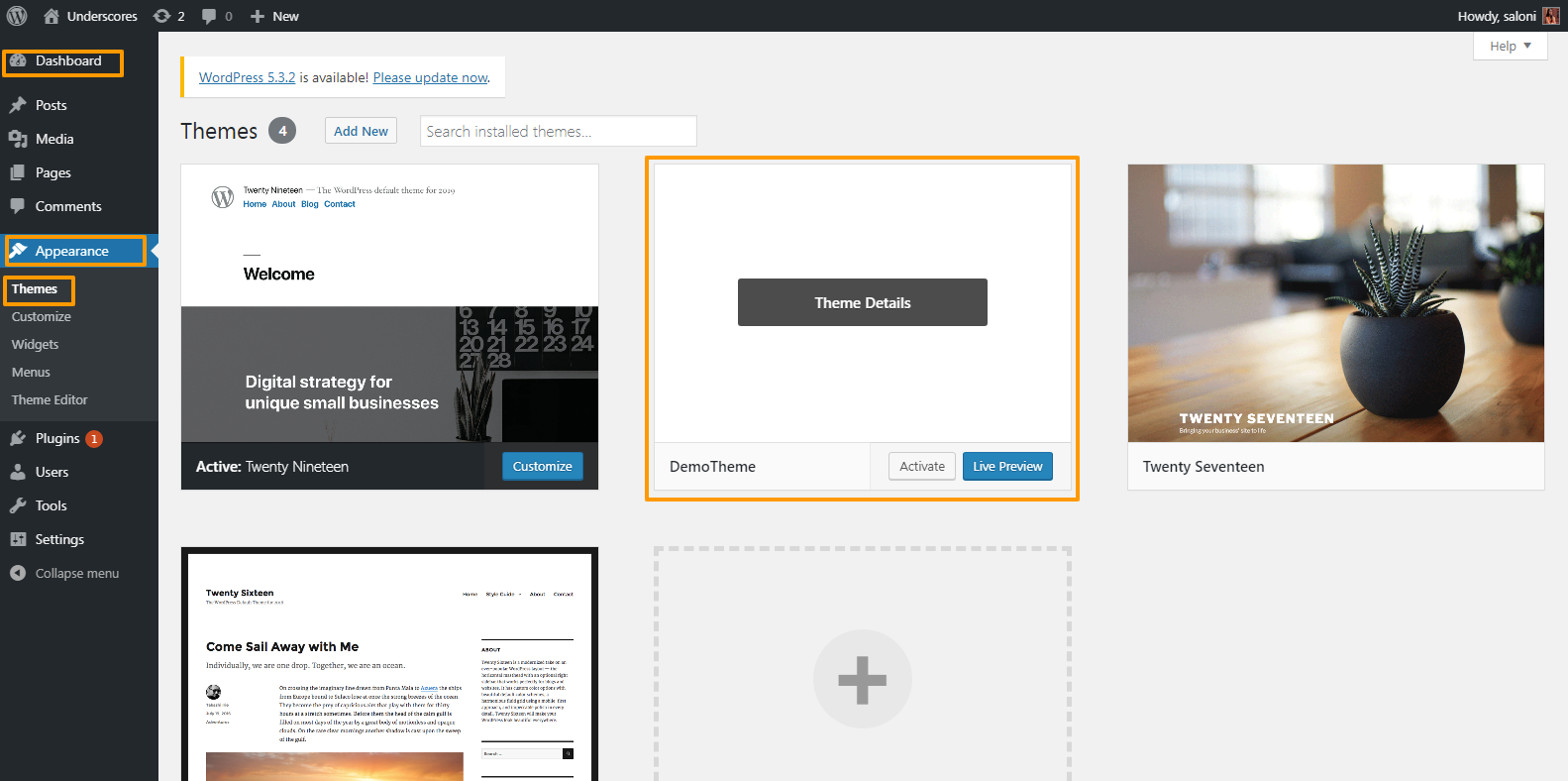Open the Widgets submenu item
Image resolution: width=1568 pixels, height=781 pixels.
click(36, 344)
